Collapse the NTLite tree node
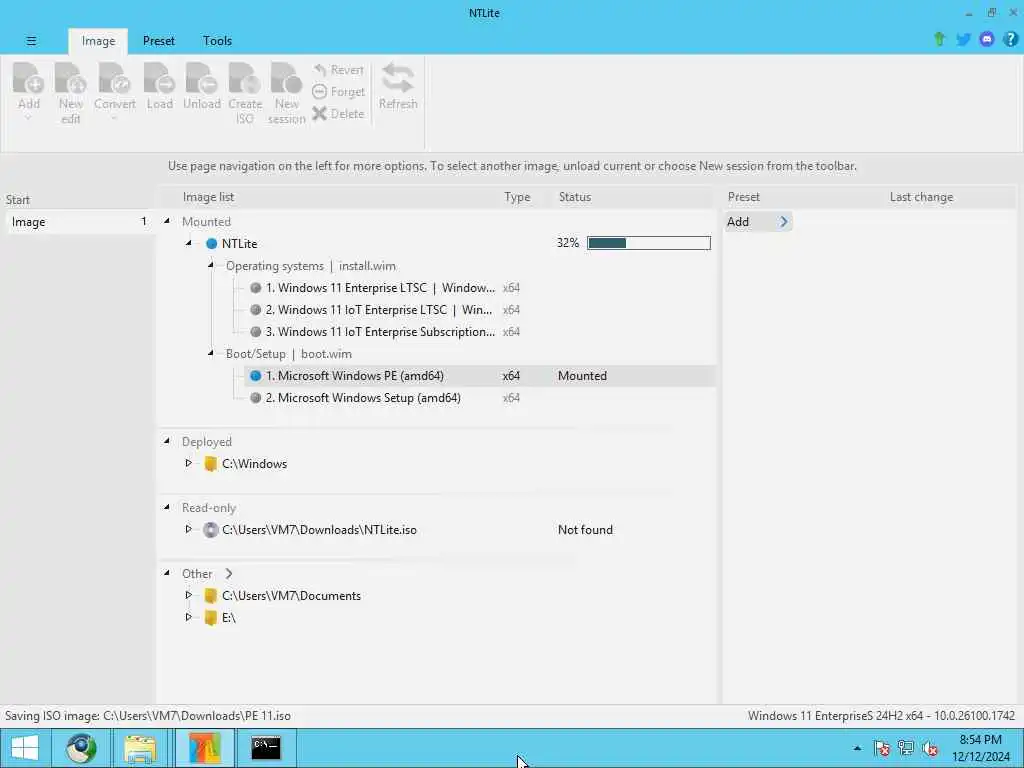The height and width of the screenshot is (768, 1024). tap(189, 243)
